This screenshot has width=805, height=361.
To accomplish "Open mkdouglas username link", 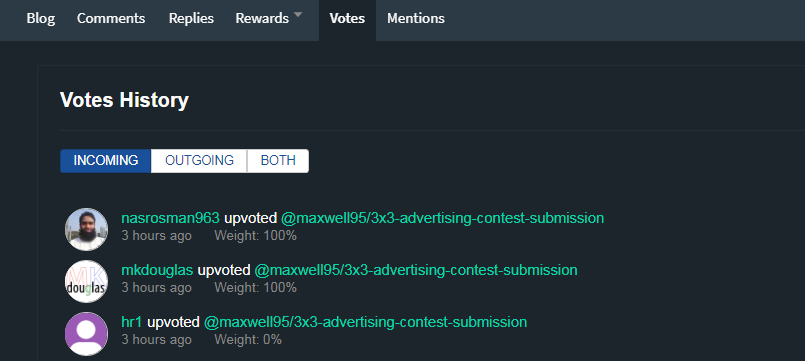I will tap(157, 270).
